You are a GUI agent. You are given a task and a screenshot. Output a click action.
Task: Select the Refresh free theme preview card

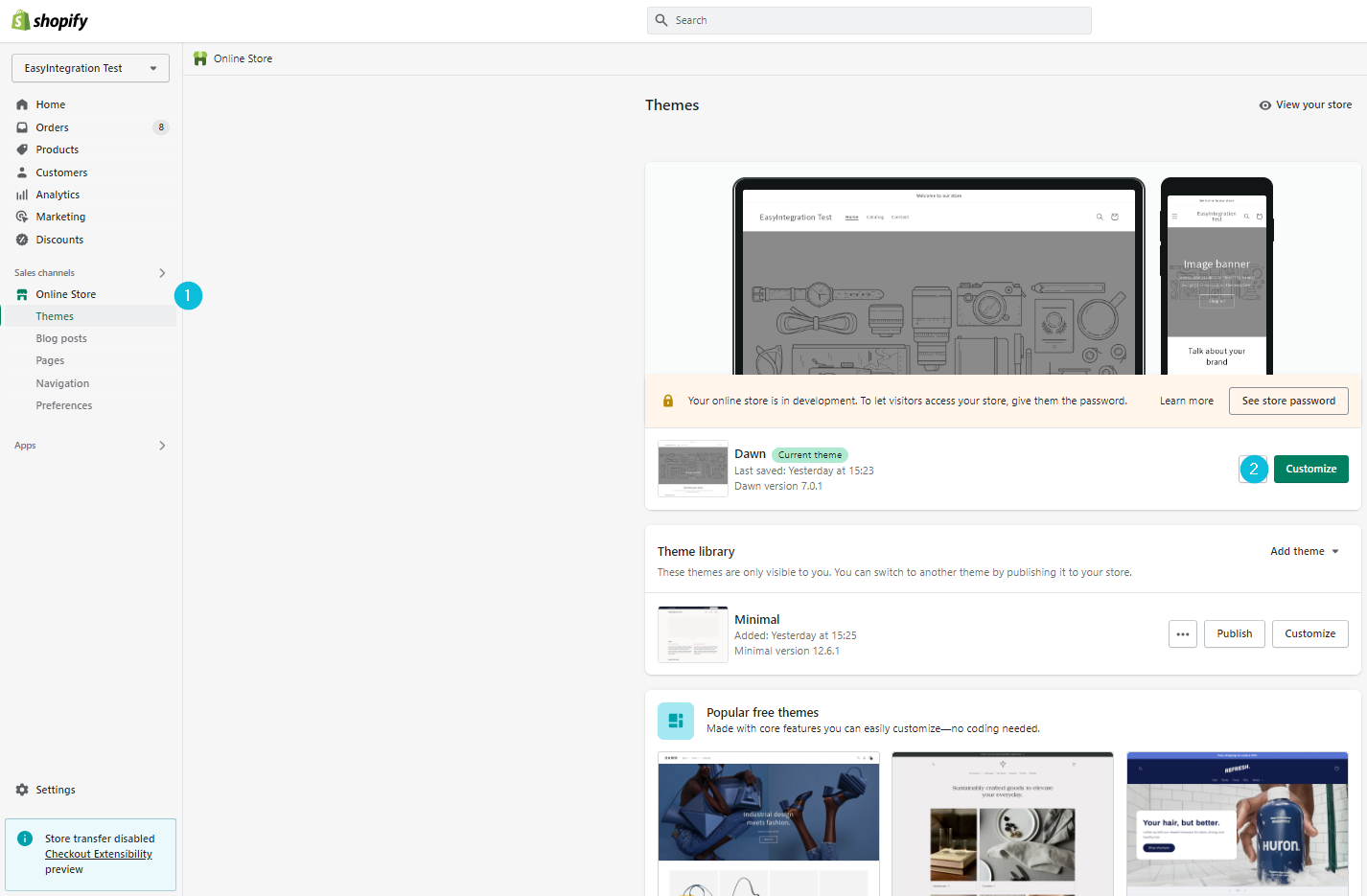(x=1238, y=824)
